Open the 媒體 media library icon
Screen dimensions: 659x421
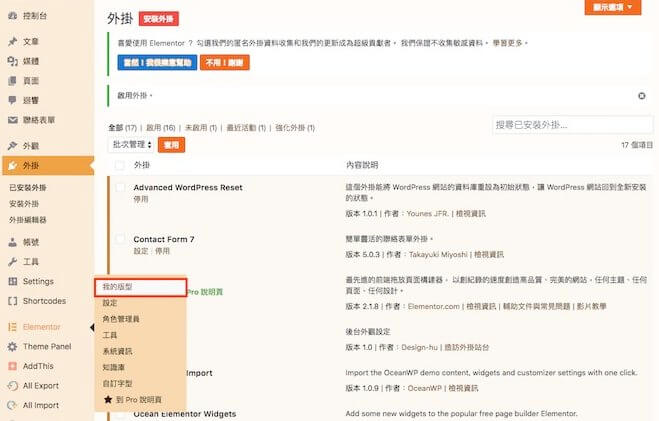(x=11, y=60)
